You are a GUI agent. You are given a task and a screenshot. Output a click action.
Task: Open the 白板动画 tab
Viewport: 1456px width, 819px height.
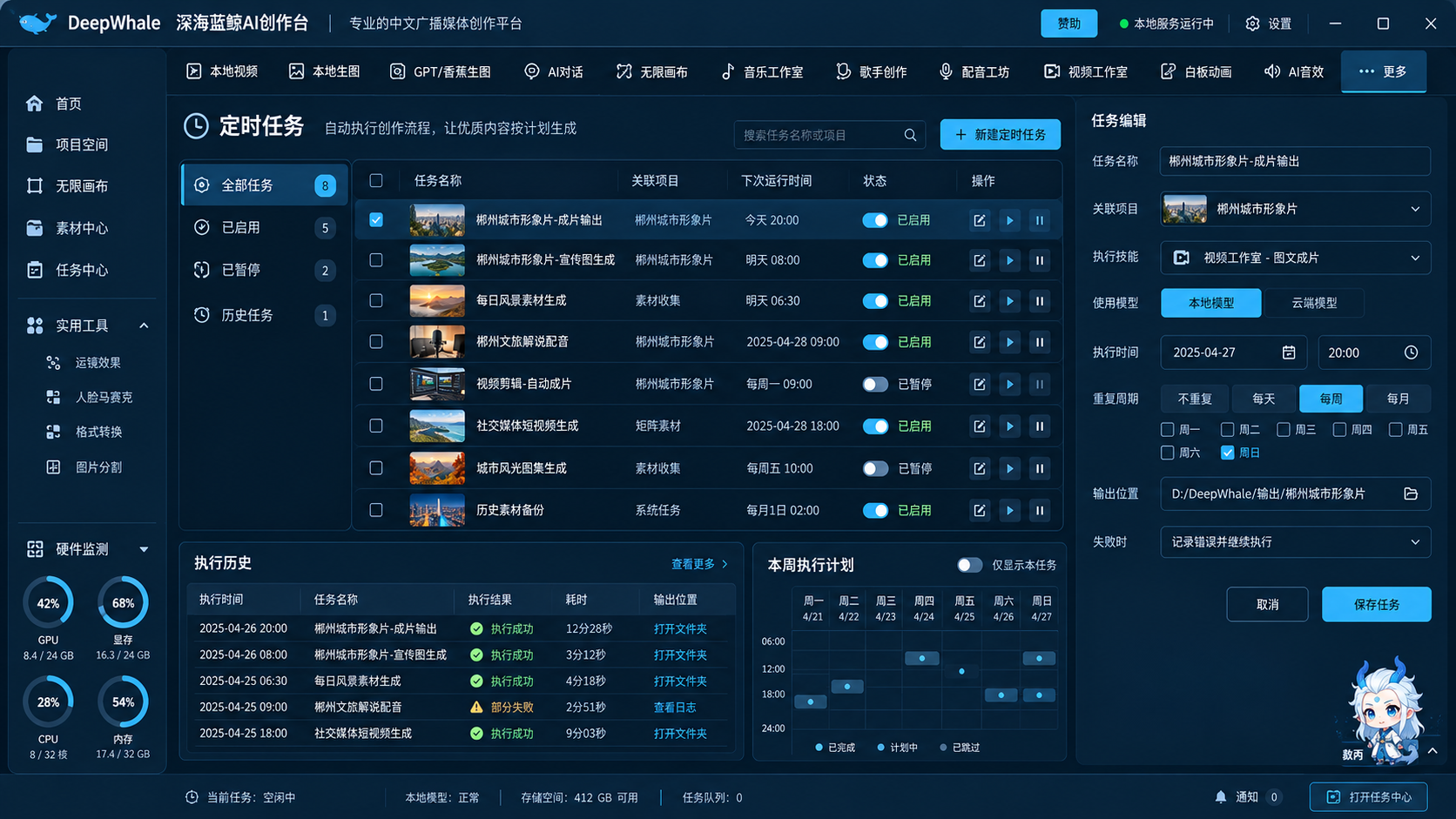coord(1196,71)
